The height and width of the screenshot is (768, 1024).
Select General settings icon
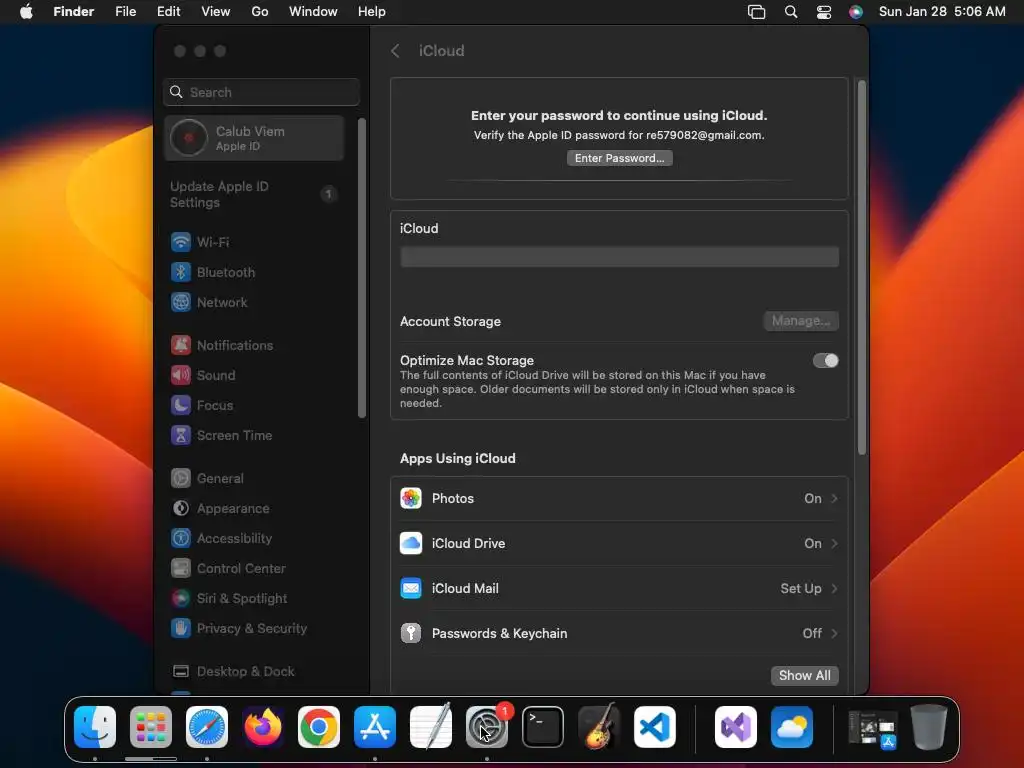pos(181,479)
